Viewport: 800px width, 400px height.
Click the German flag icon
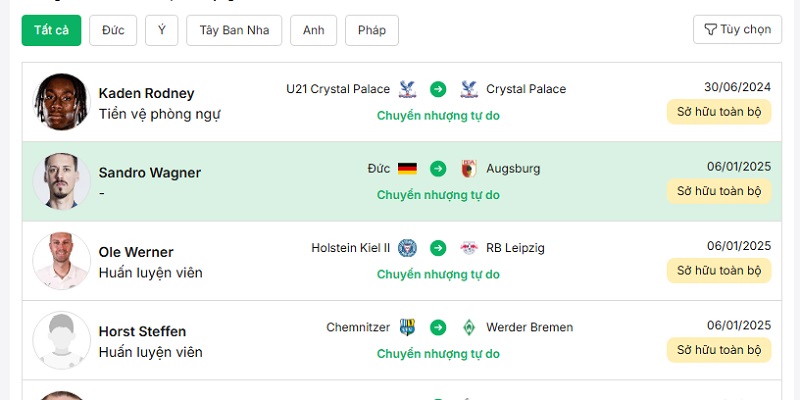[407, 169]
